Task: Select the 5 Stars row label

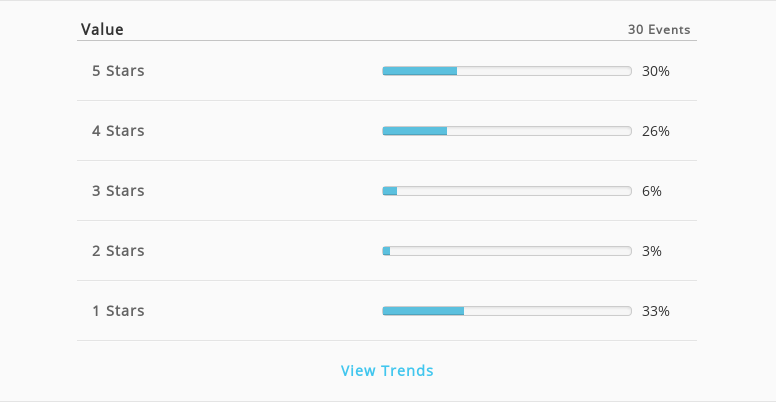Action: pos(118,71)
